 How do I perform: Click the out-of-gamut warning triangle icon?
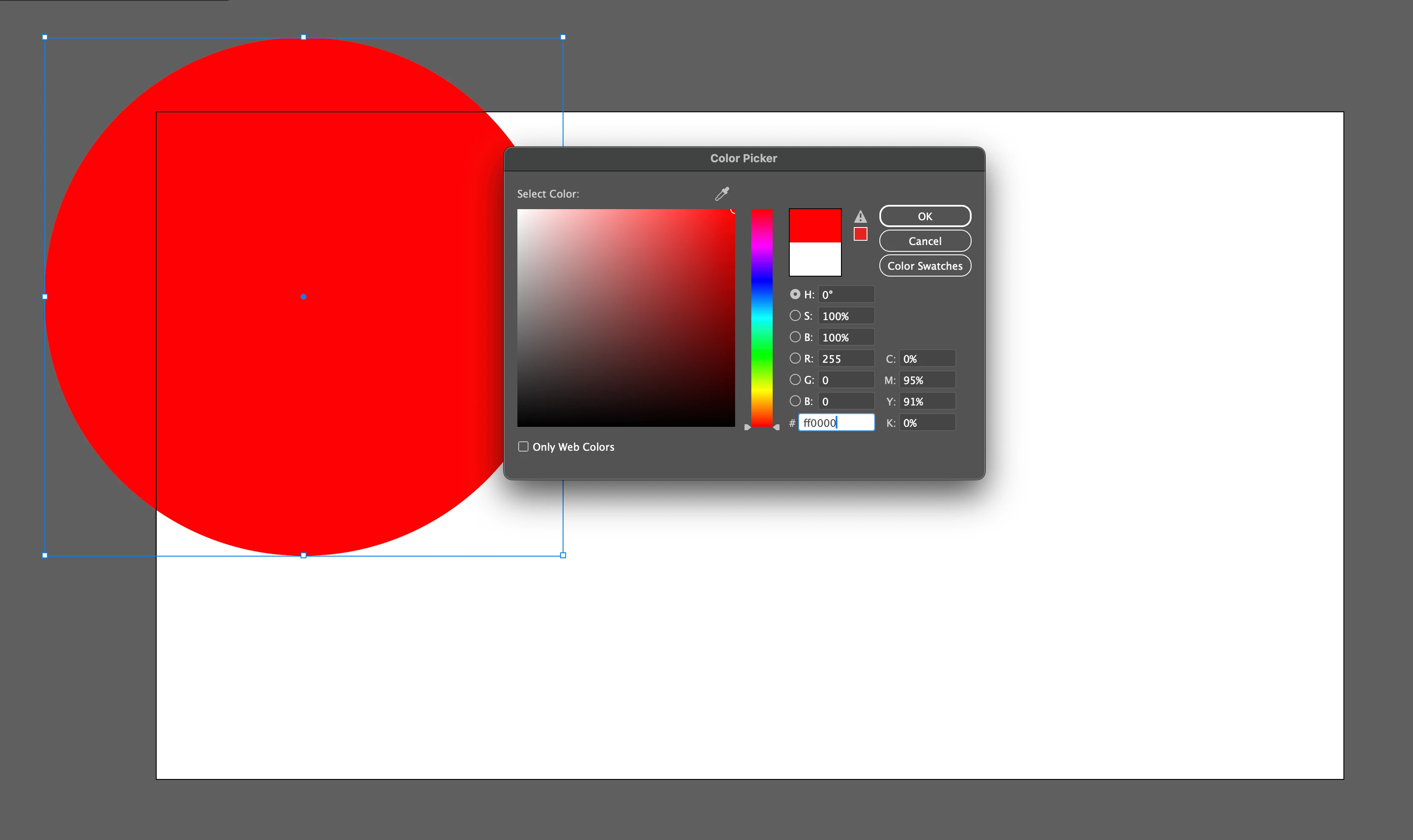click(860, 216)
